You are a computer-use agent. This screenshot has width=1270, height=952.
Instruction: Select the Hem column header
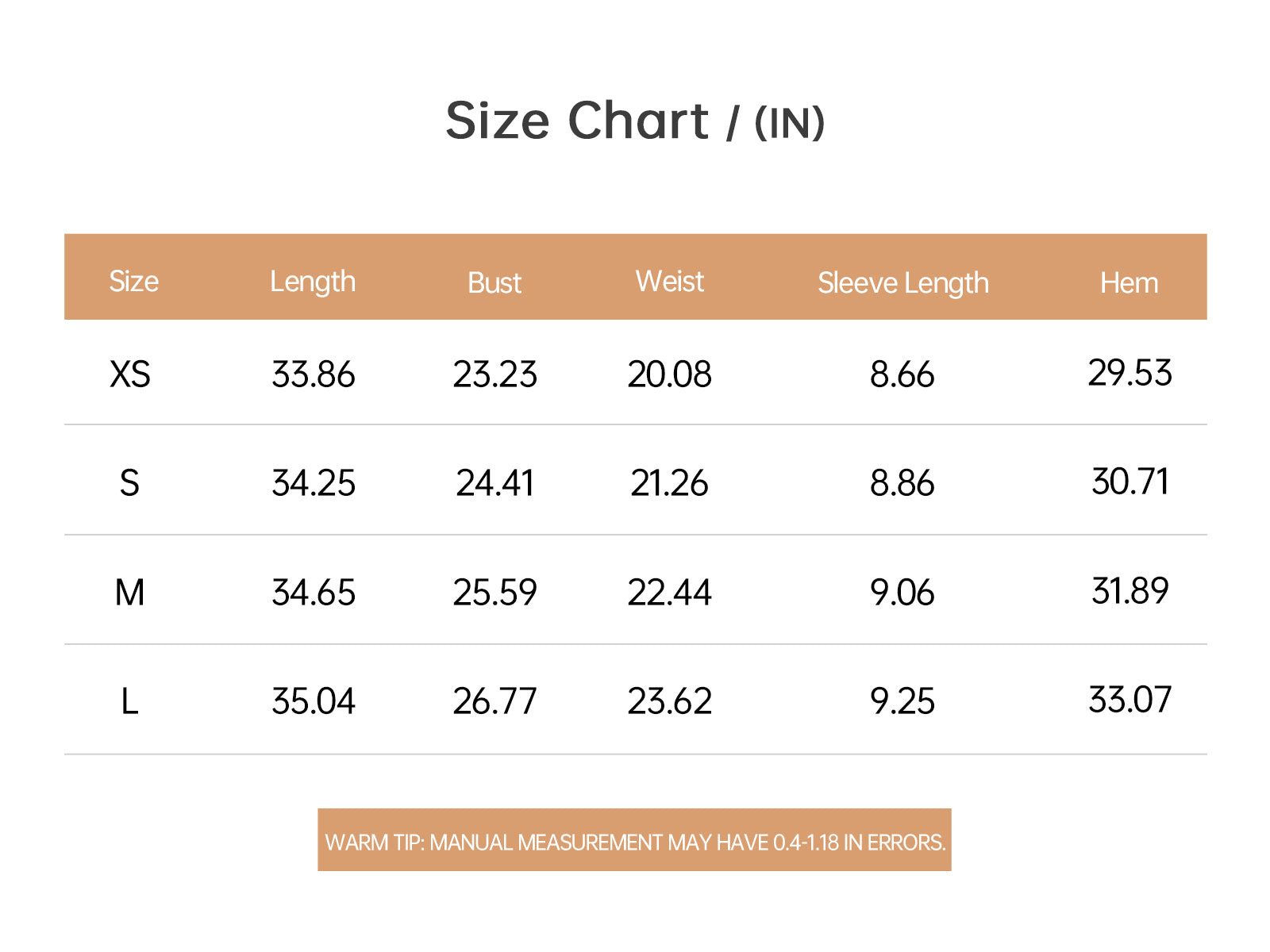[1129, 283]
